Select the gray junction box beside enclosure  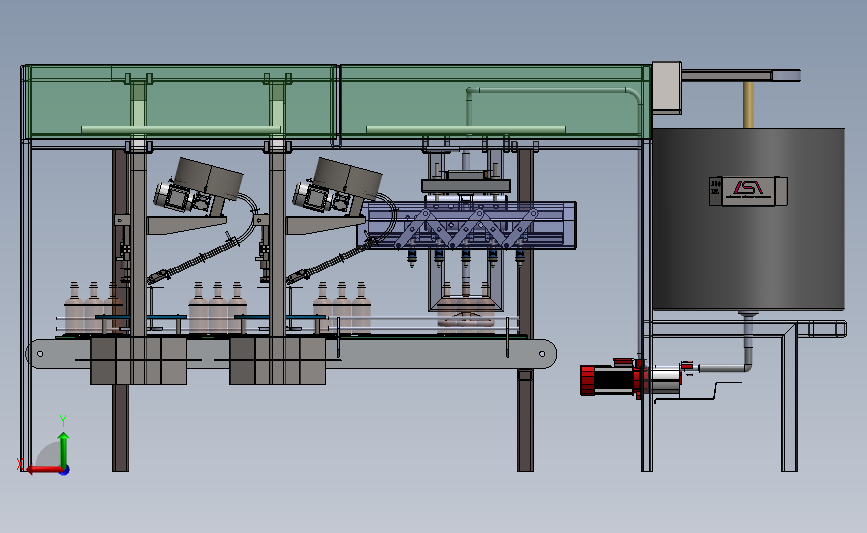pos(666,87)
